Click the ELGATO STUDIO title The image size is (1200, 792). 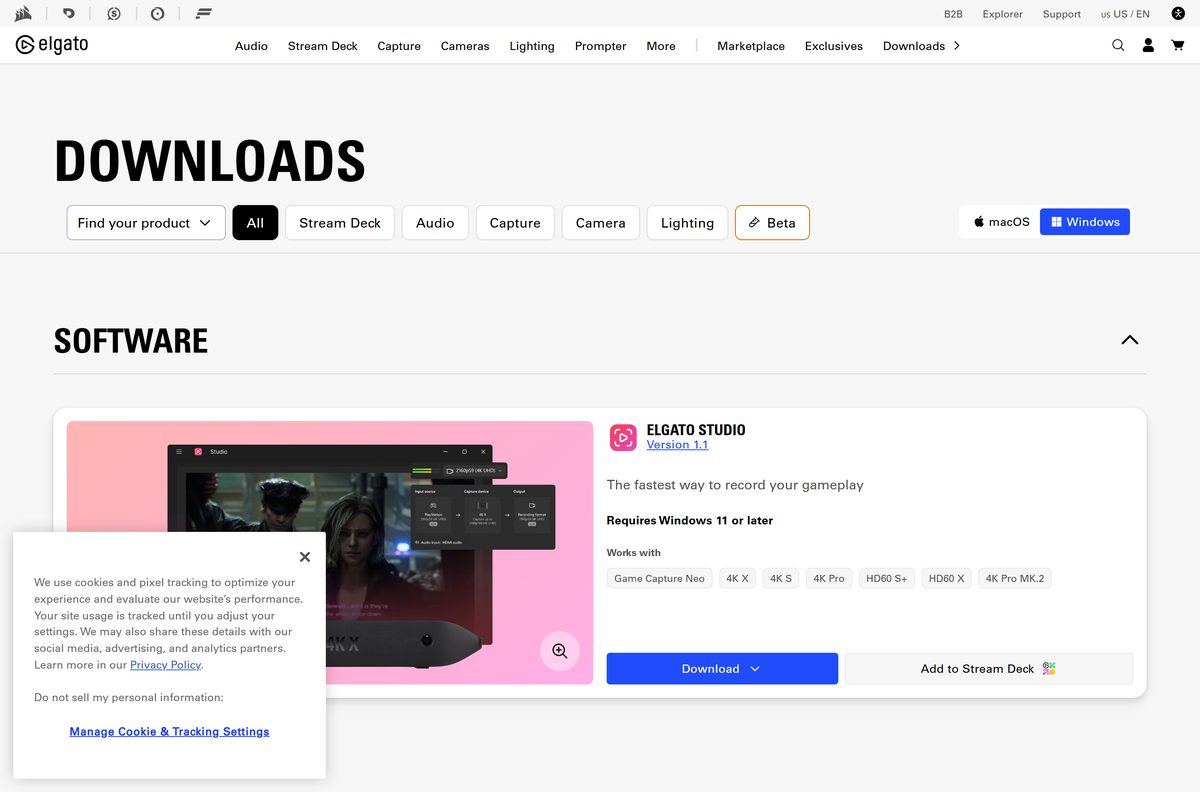coord(696,430)
